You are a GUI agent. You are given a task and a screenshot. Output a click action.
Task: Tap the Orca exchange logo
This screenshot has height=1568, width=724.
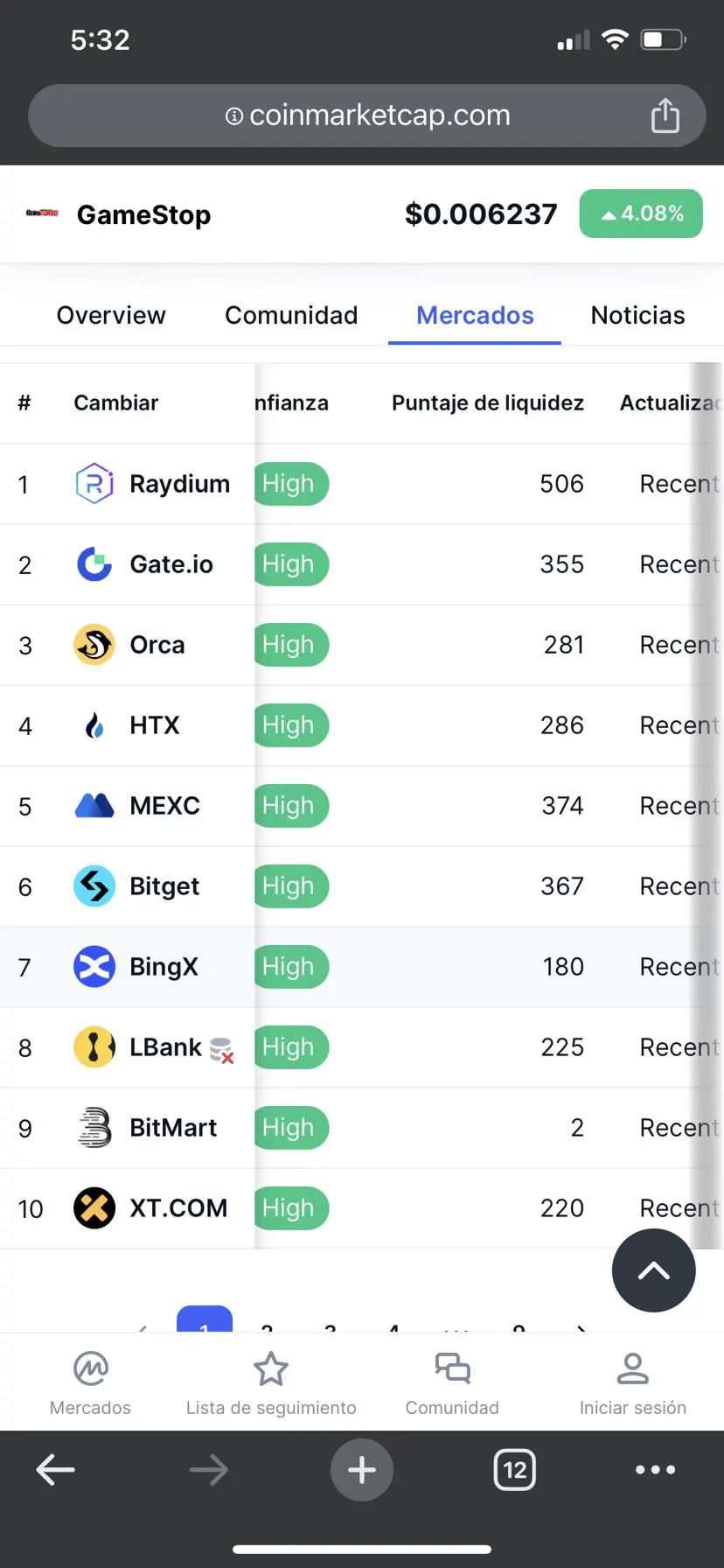coord(94,645)
